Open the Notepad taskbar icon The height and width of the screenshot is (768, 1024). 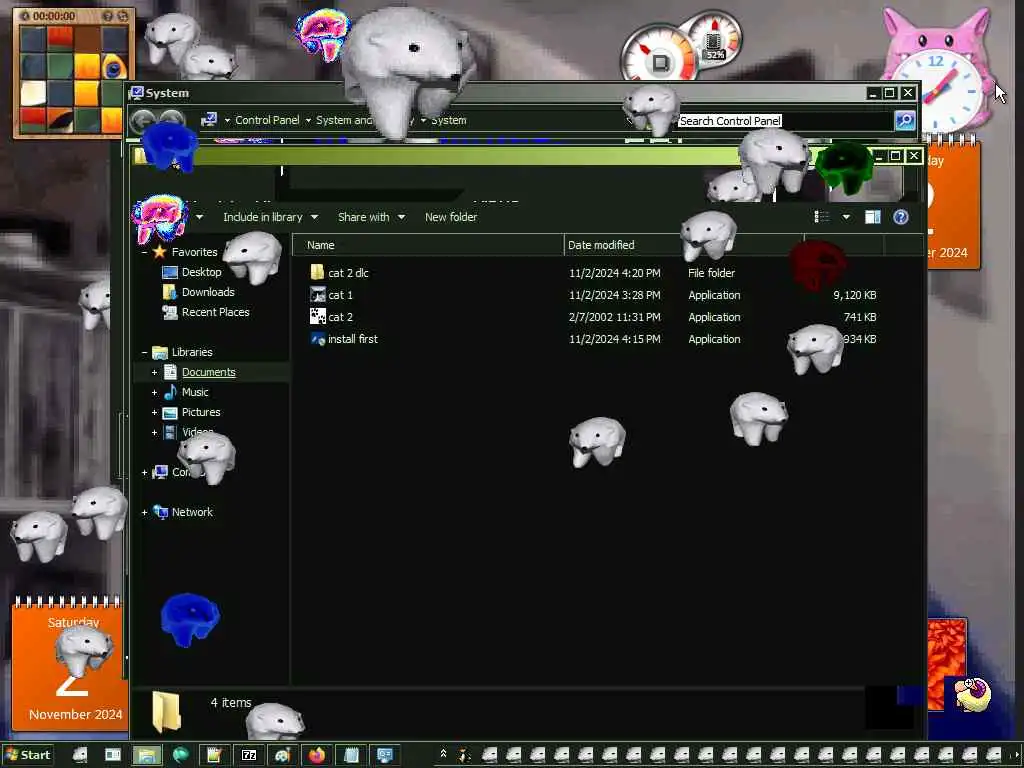pos(351,755)
